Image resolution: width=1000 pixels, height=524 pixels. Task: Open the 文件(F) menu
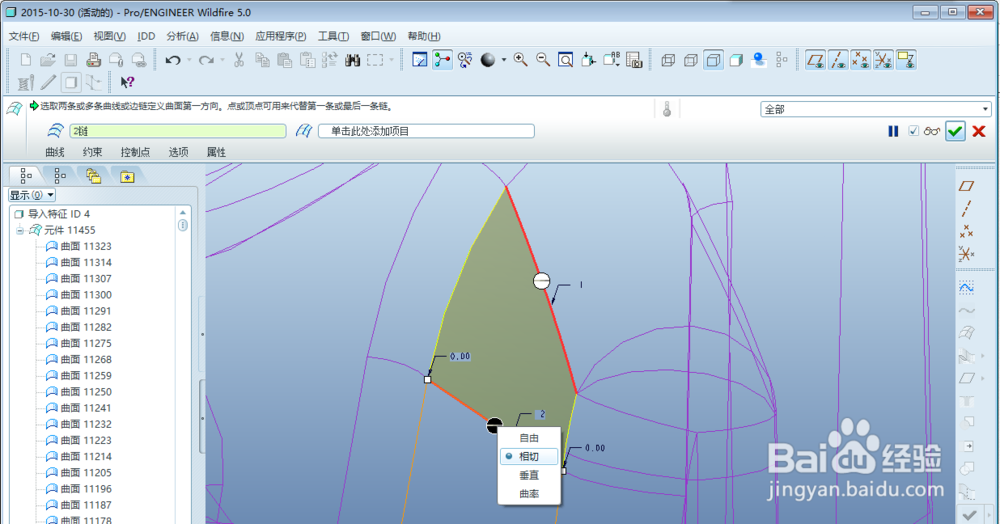[x=24, y=36]
